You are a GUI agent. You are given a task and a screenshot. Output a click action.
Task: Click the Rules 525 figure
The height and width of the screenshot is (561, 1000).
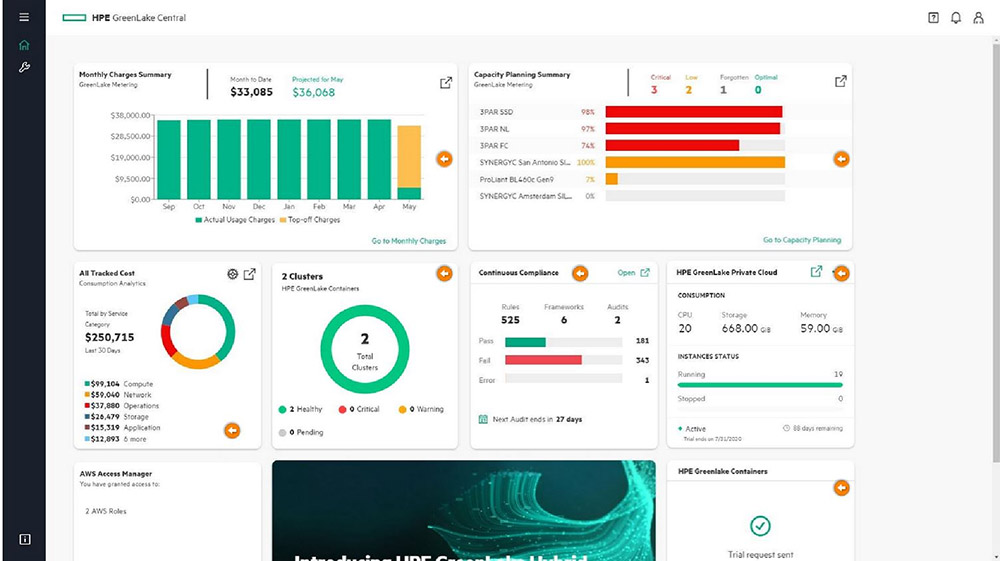[510, 320]
